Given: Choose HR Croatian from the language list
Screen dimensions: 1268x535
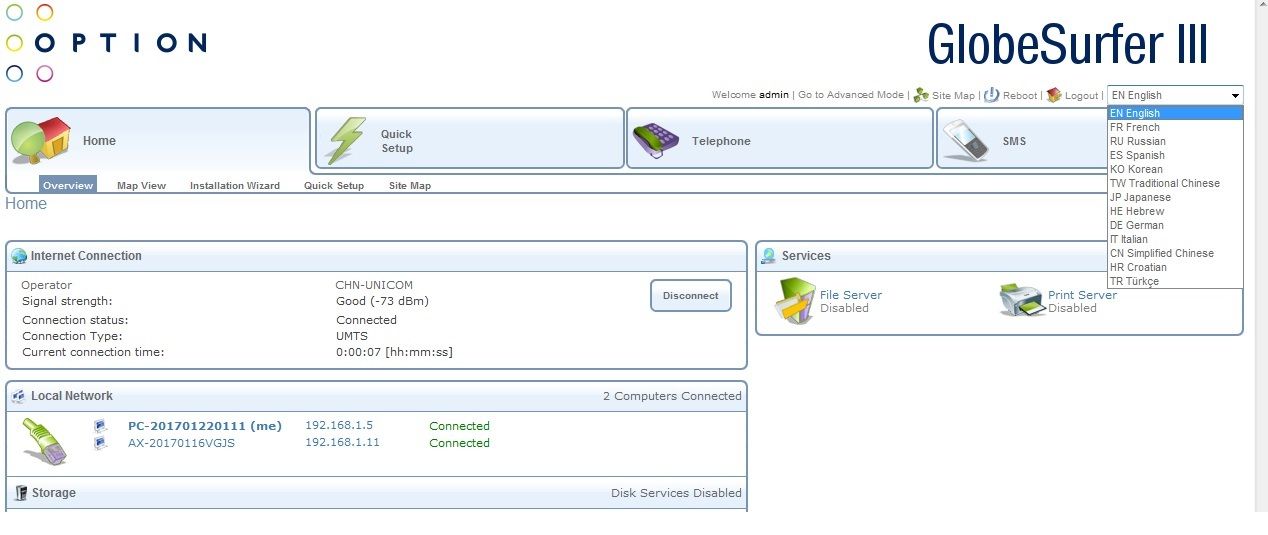Looking at the screenshot, I should pyautogui.click(x=1175, y=267).
